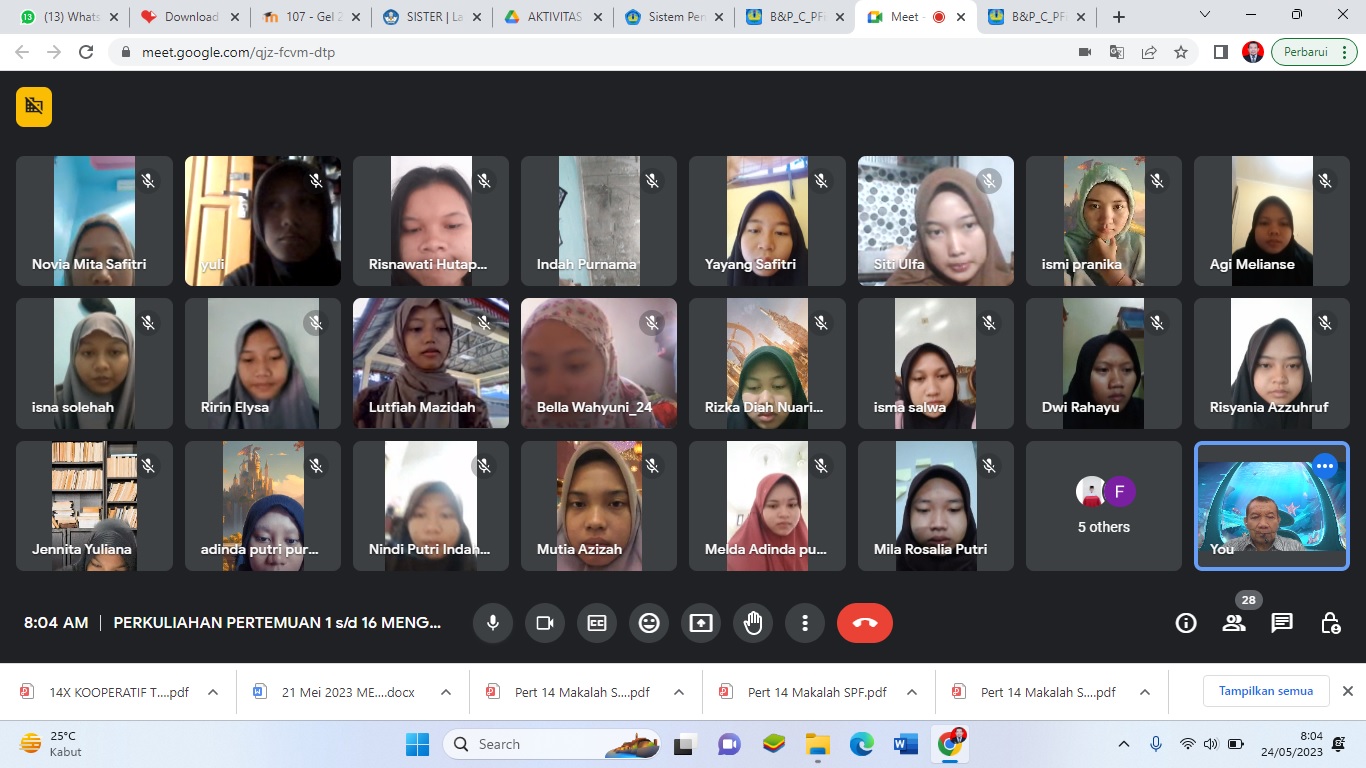Turn on closed captions
The height and width of the screenshot is (768, 1366).
597,623
